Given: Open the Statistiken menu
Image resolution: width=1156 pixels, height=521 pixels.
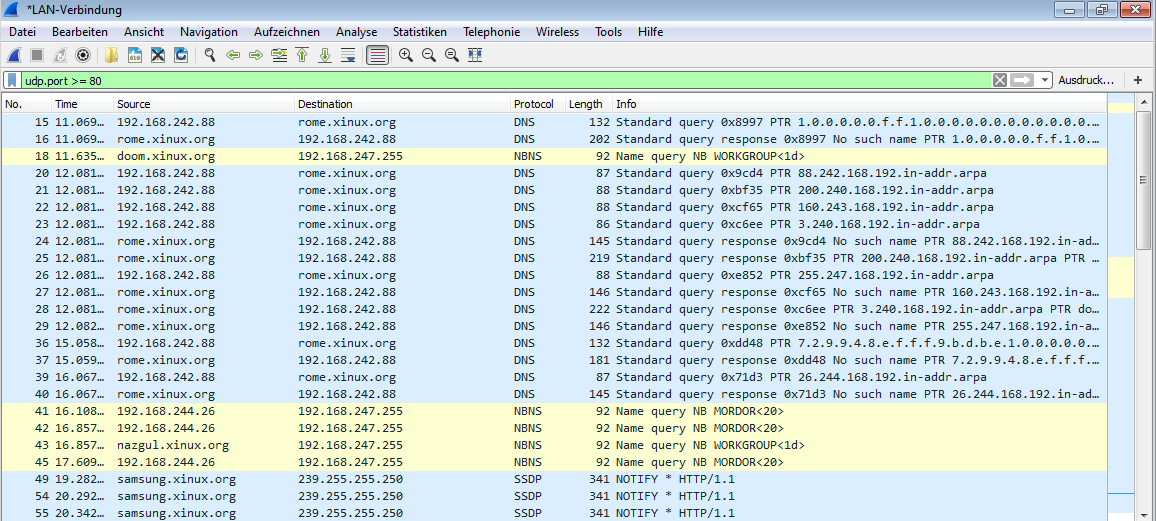Looking at the screenshot, I should pyautogui.click(x=419, y=32).
